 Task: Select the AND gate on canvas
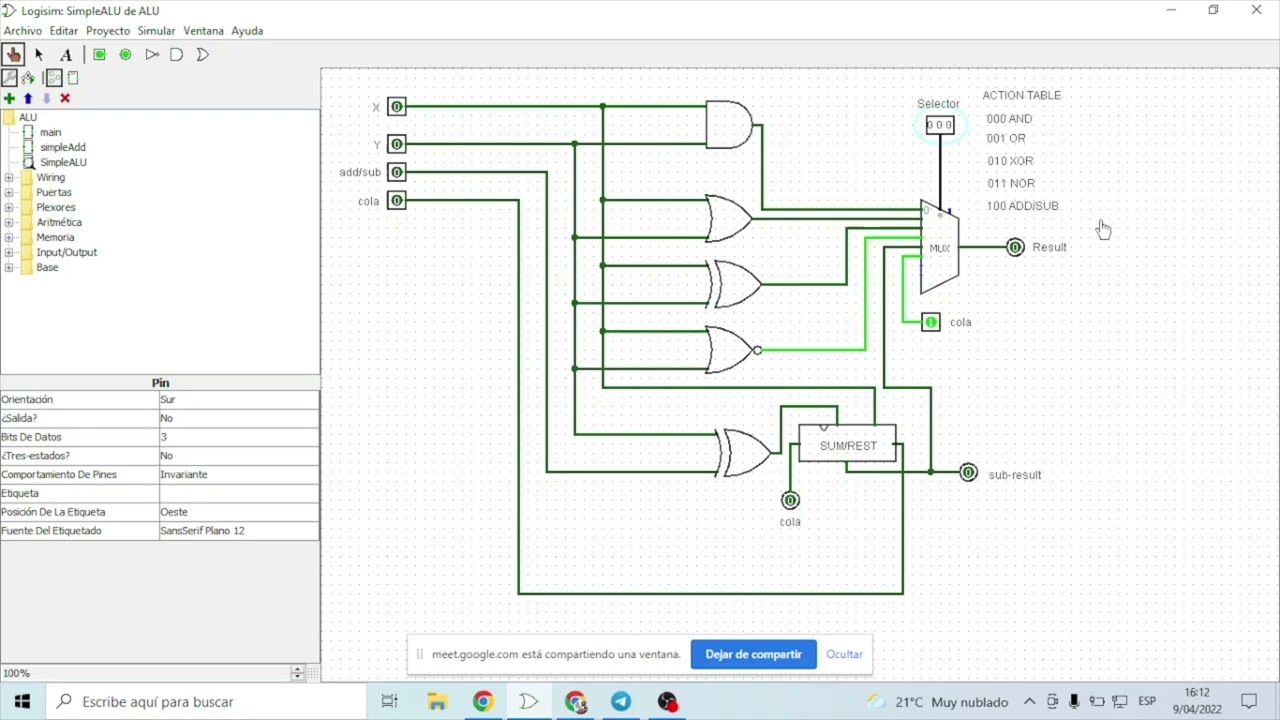[729, 125]
